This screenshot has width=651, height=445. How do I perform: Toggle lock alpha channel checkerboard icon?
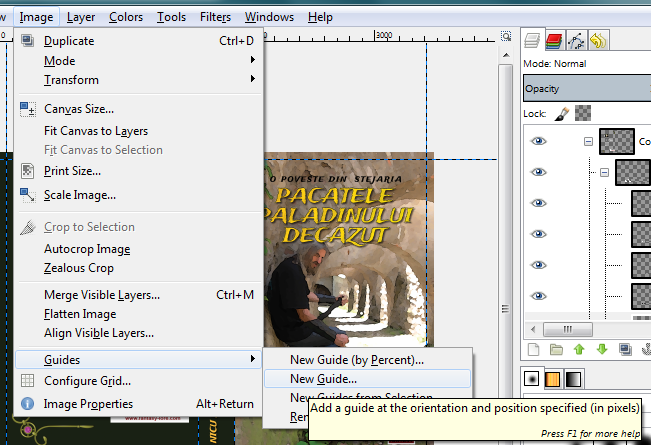coord(583,113)
